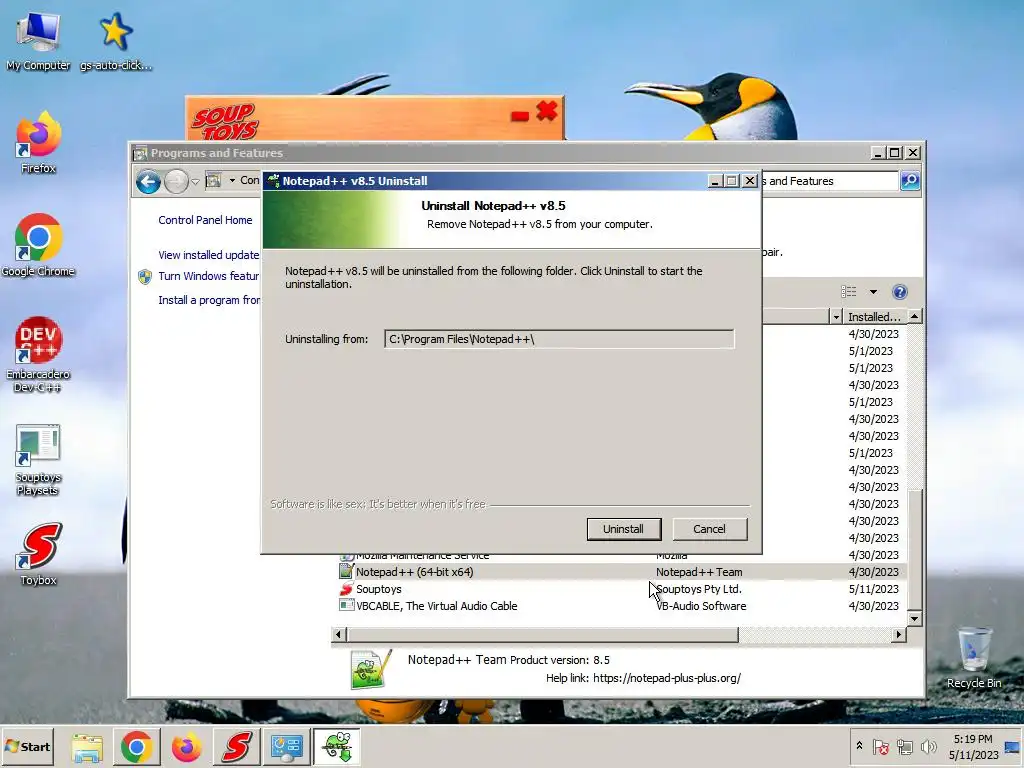Click left arrow of horizontal scrollbar
This screenshot has width=1024, height=768.
click(338, 634)
